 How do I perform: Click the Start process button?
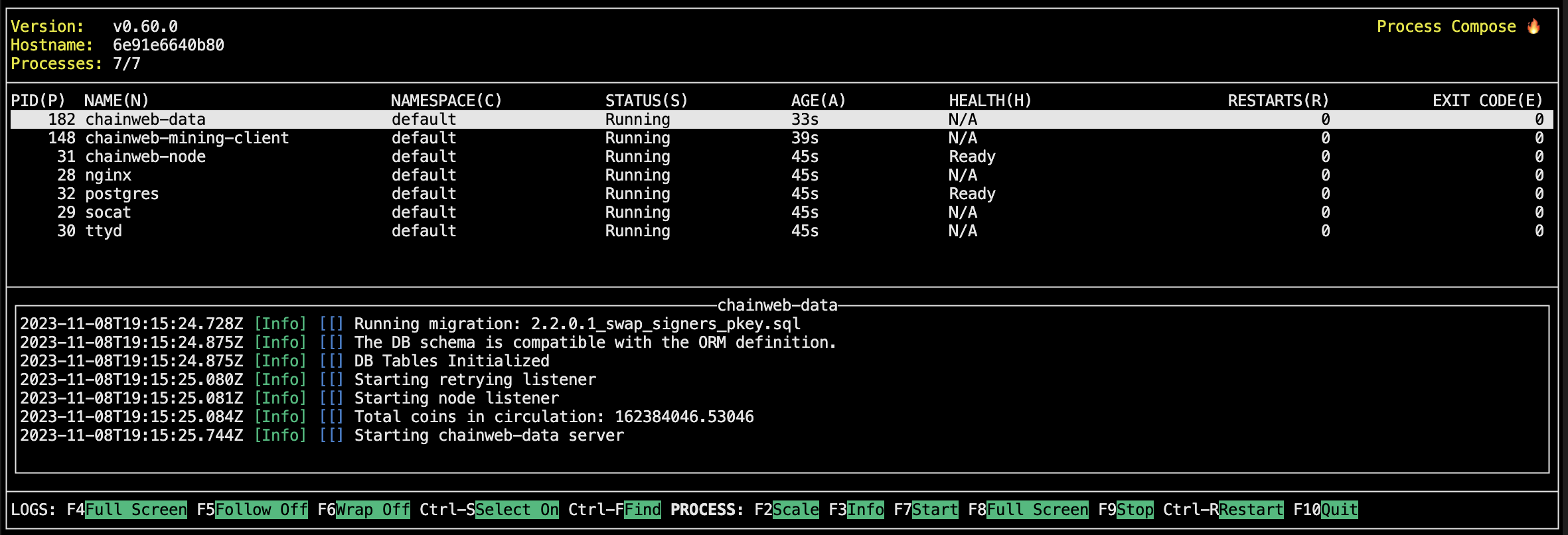click(935, 510)
